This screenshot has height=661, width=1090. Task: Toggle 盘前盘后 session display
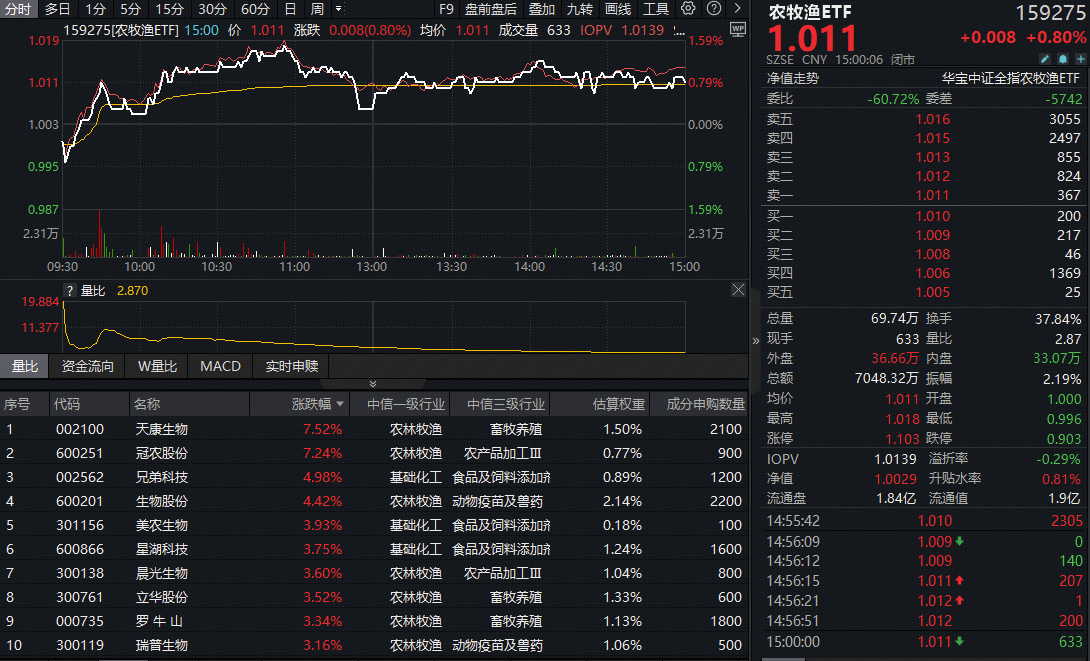491,9
